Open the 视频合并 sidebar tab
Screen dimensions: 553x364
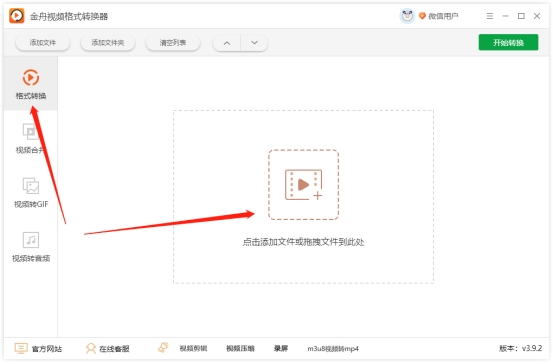coord(31,139)
